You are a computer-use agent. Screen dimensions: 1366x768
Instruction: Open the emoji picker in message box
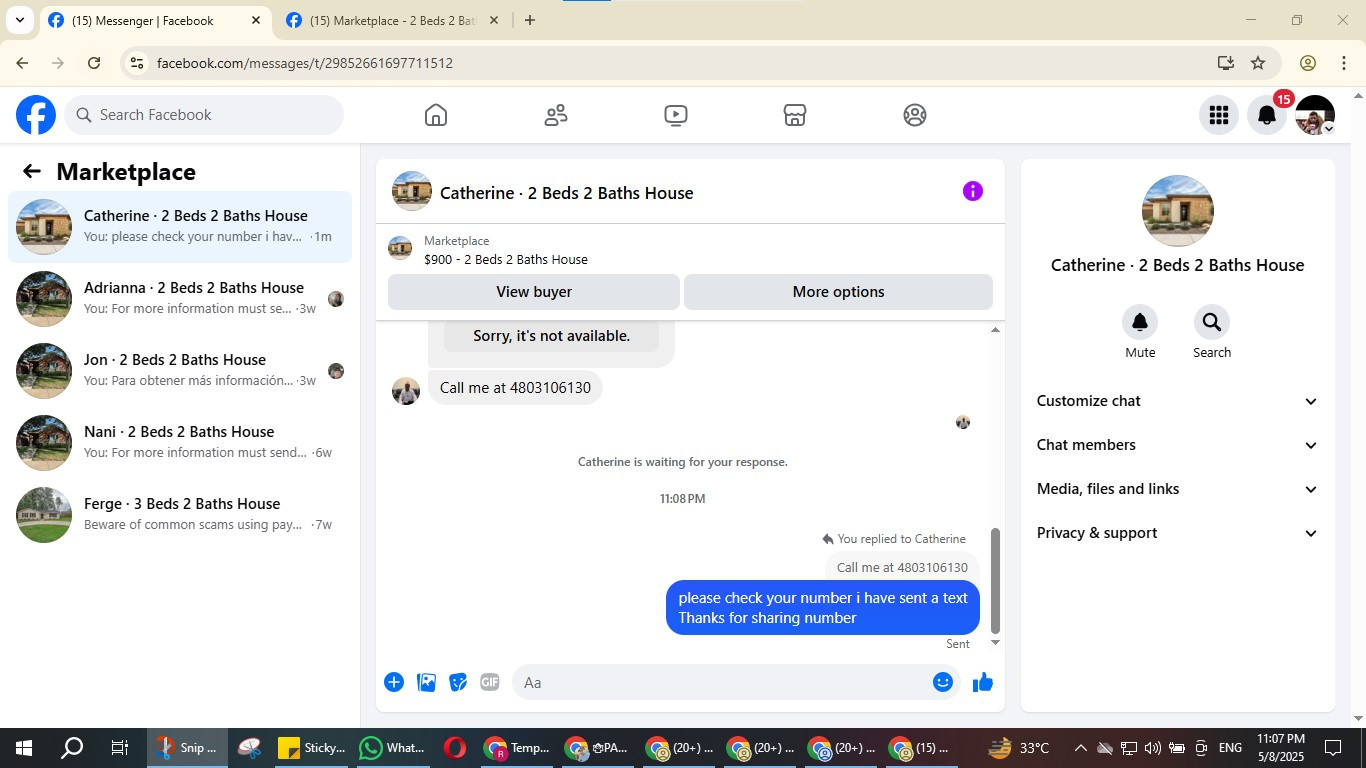point(942,682)
